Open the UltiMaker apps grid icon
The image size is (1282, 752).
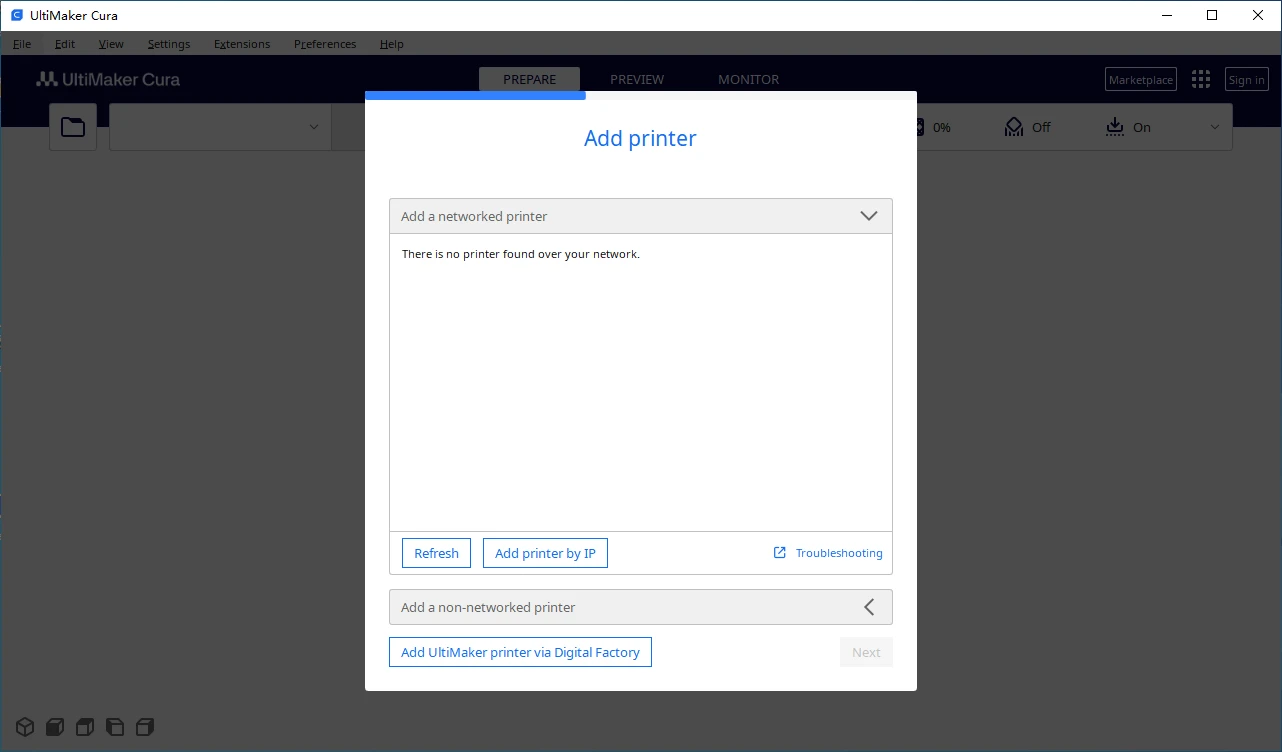tap(1201, 80)
